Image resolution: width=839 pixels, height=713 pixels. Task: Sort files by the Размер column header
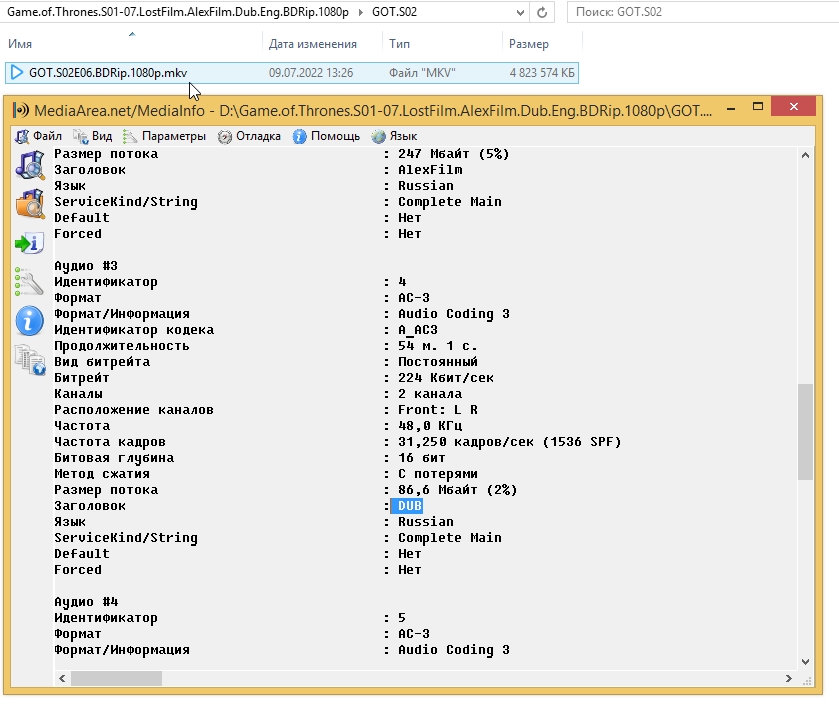tap(528, 44)
